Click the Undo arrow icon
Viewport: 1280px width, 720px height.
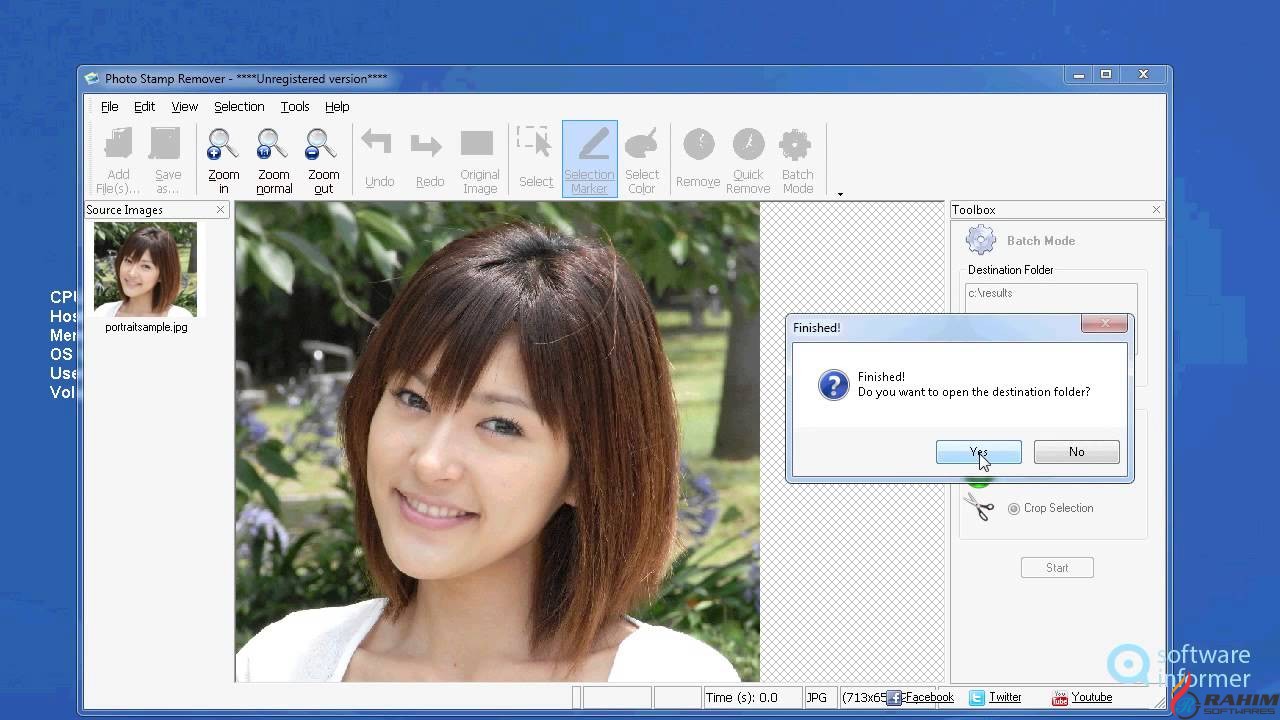pos(377,143)
